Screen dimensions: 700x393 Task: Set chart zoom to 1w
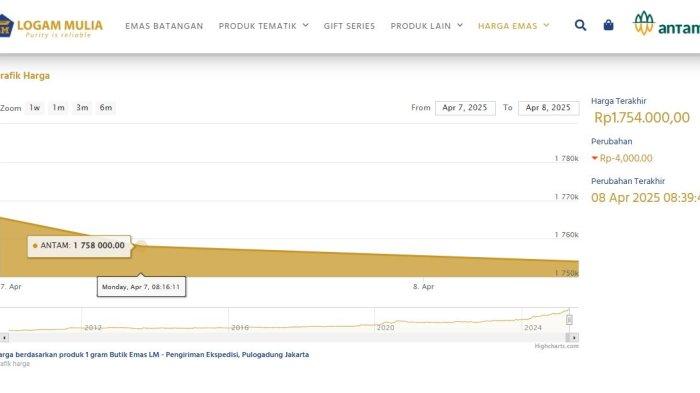pos(35,108)
